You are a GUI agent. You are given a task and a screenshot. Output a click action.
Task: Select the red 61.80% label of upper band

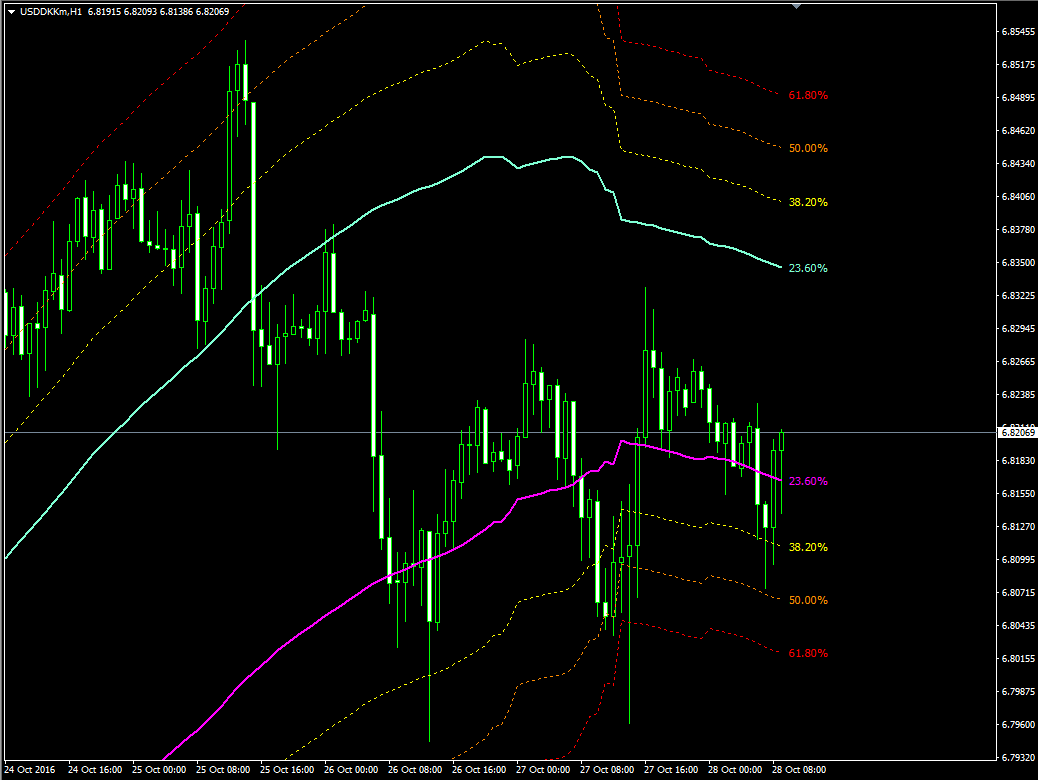click(x=808, y=95)
